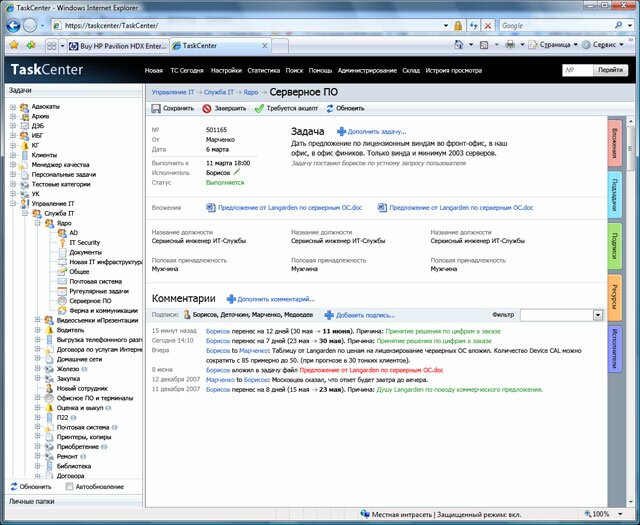The width and height of the screenshot is (640, 525).
Task: Click the Google search box
Action: coord(556,25)
